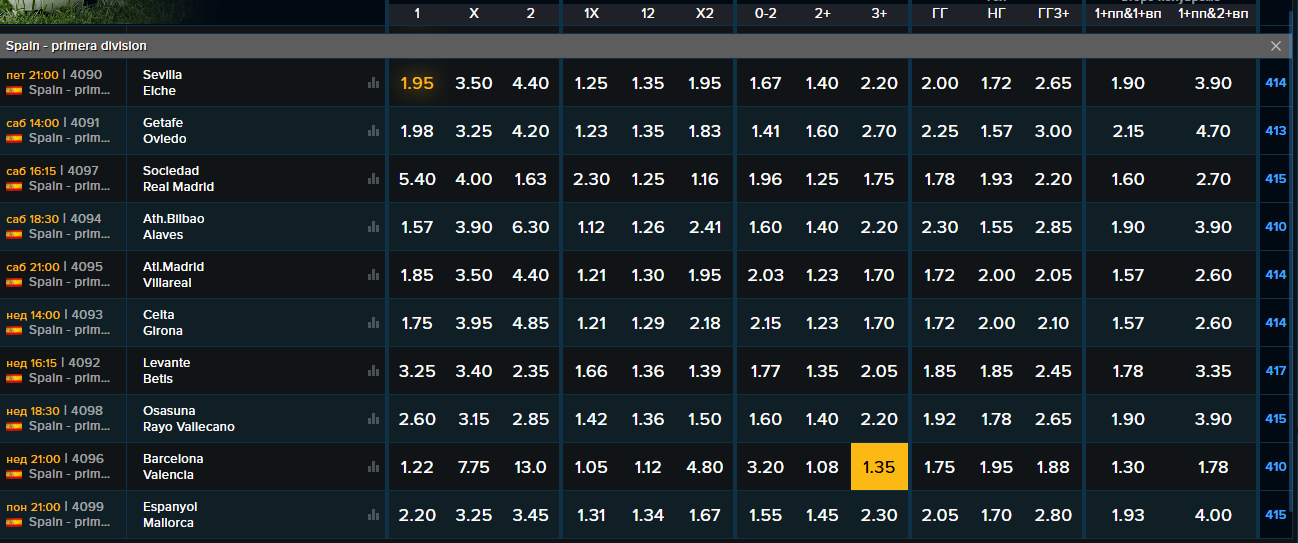Select the 1X double chance column header
Viewport: 1298px width, 543px height.
[x=591, y=14]
